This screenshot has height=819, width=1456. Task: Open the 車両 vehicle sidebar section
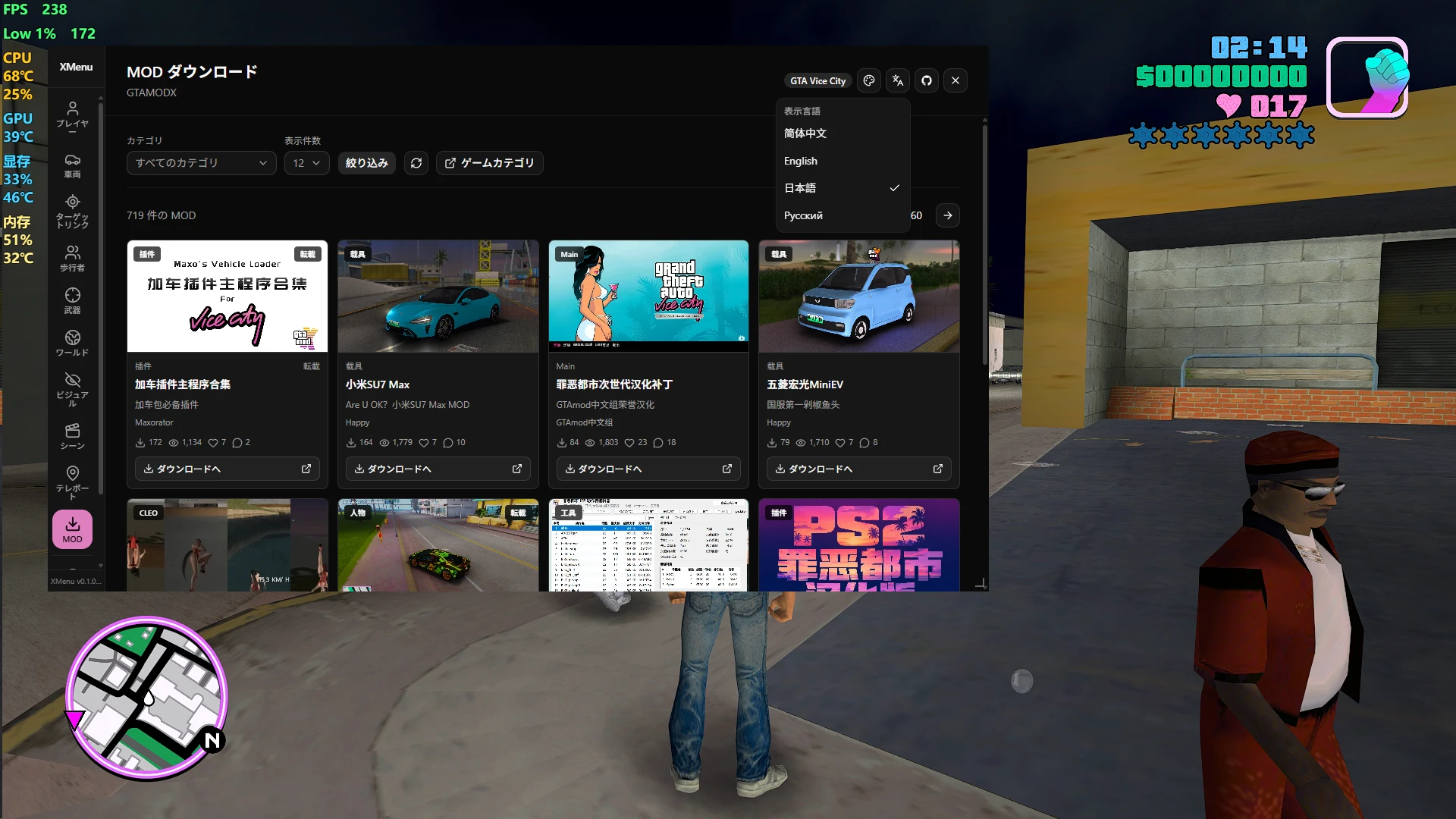[72, 166]
